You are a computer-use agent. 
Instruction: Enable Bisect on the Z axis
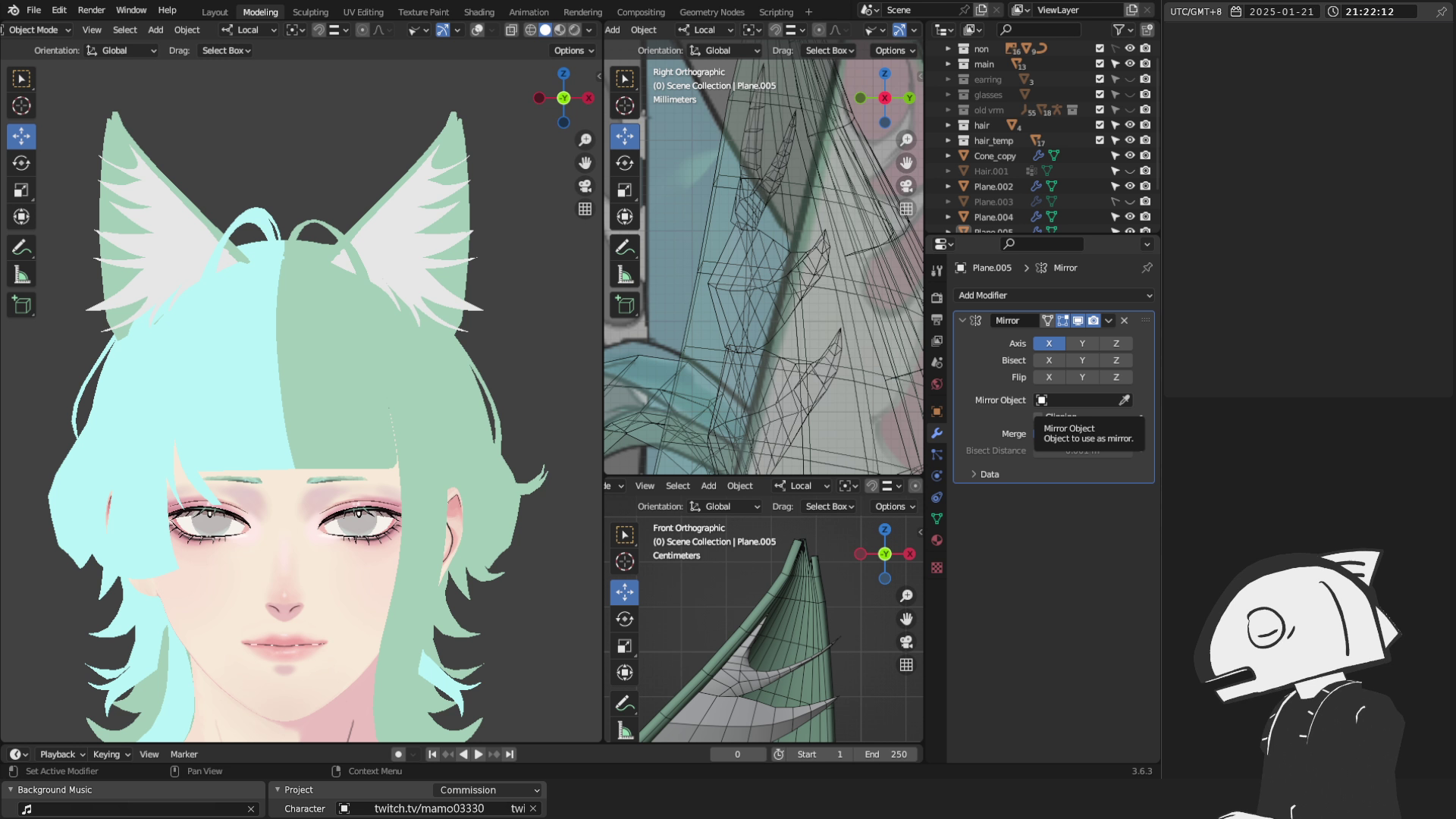tap(1116, 360)
